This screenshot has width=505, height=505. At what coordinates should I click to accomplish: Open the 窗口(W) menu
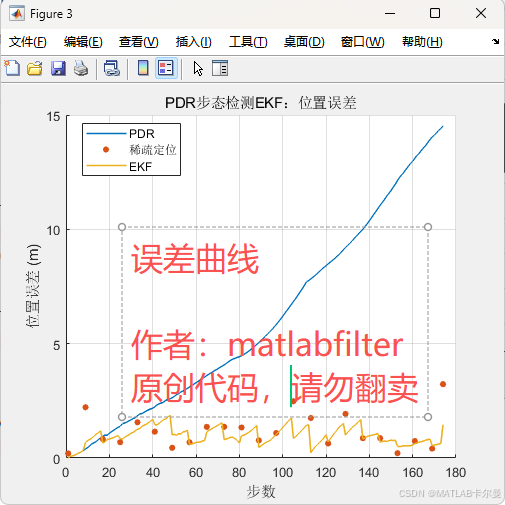363,42
